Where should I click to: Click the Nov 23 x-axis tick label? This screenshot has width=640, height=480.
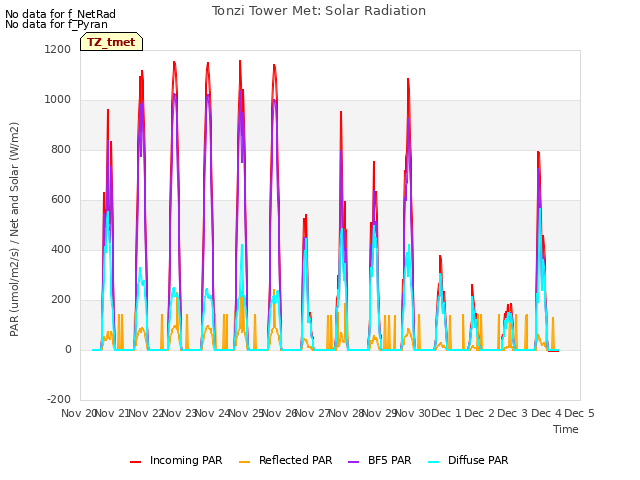[180, 413]
